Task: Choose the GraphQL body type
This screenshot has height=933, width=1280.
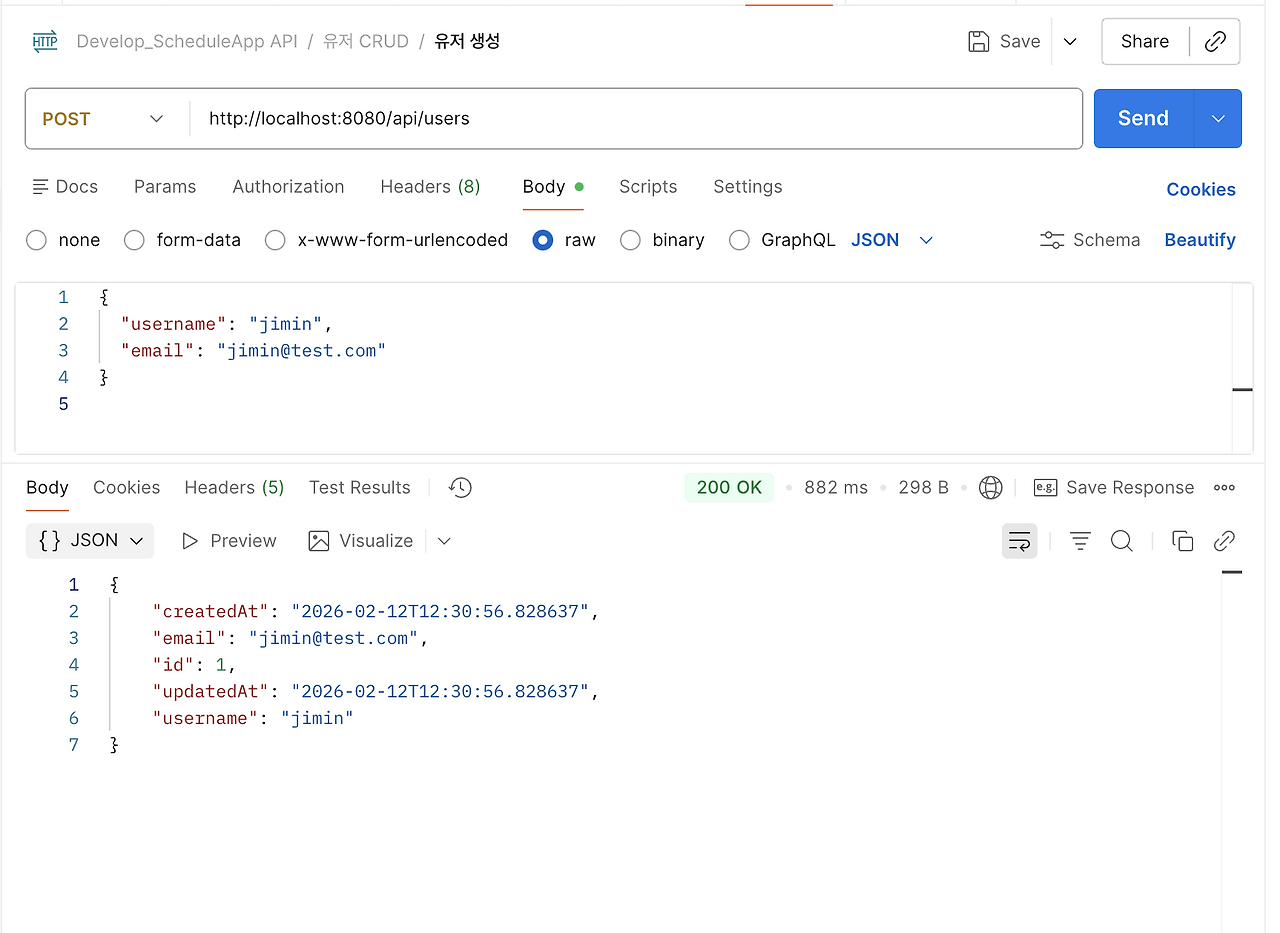Action: pyautogui.click(x=739, y=240)
